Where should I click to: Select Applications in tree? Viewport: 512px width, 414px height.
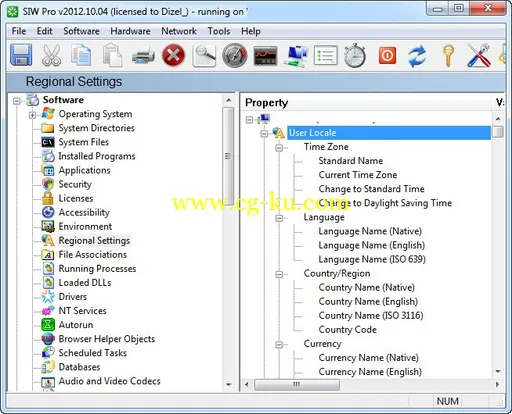[84, 170]
